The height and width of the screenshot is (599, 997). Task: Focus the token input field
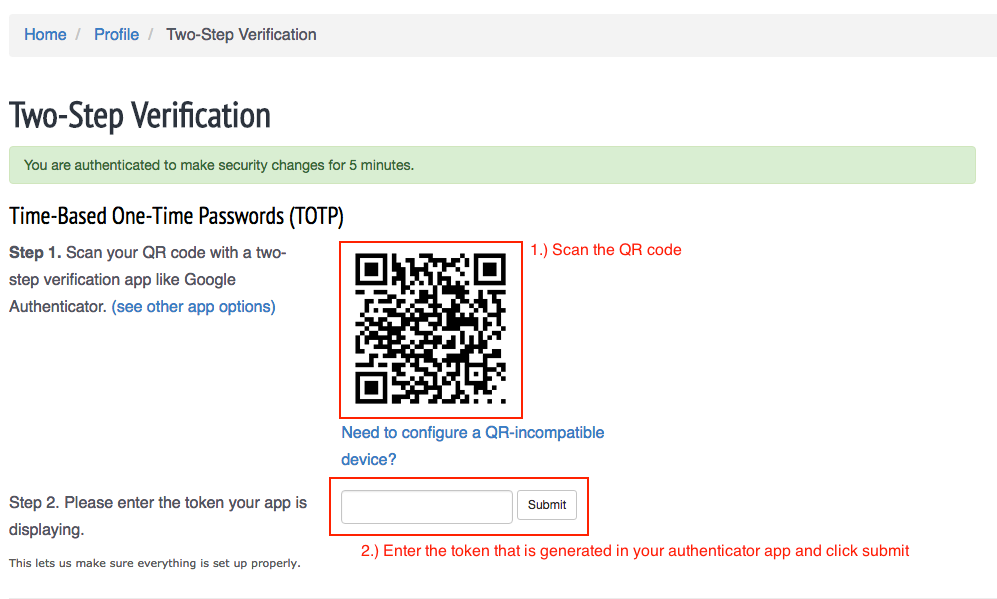pos(427,507)
